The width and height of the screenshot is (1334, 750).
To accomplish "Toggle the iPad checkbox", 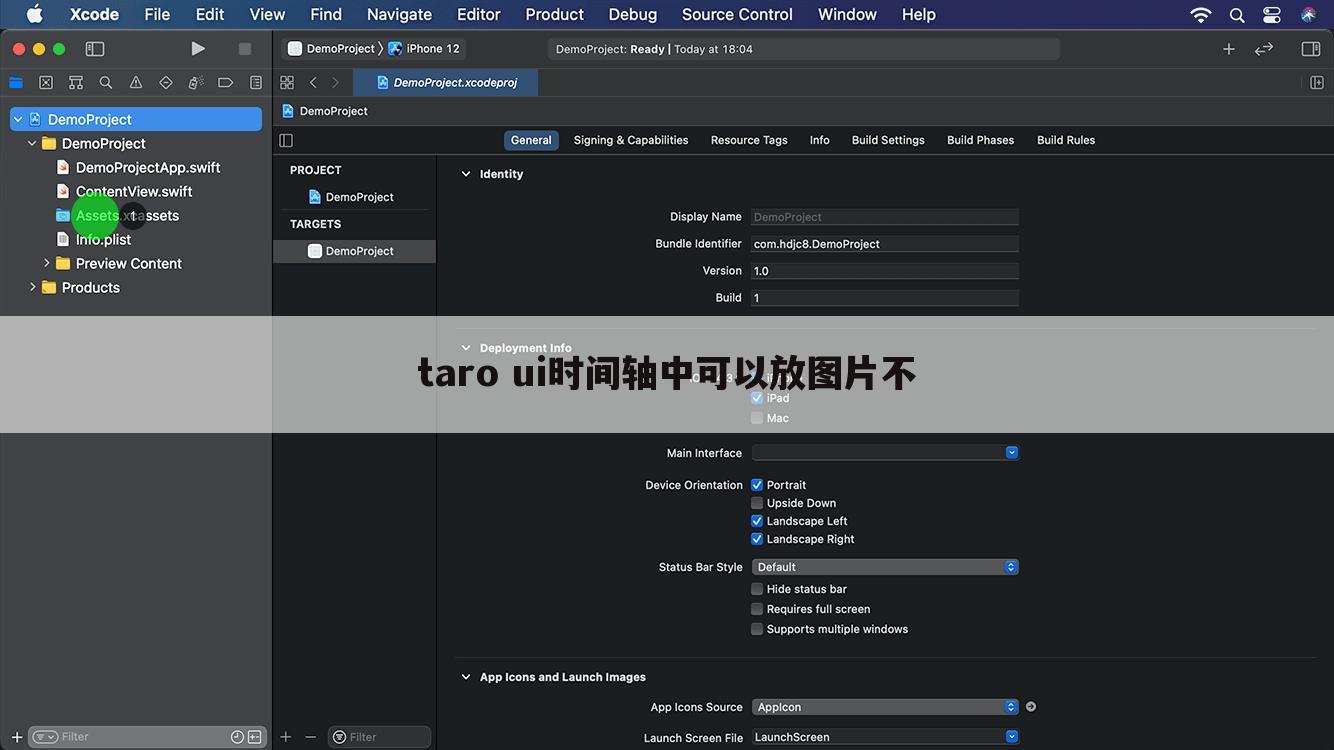I will pos(757,398).
